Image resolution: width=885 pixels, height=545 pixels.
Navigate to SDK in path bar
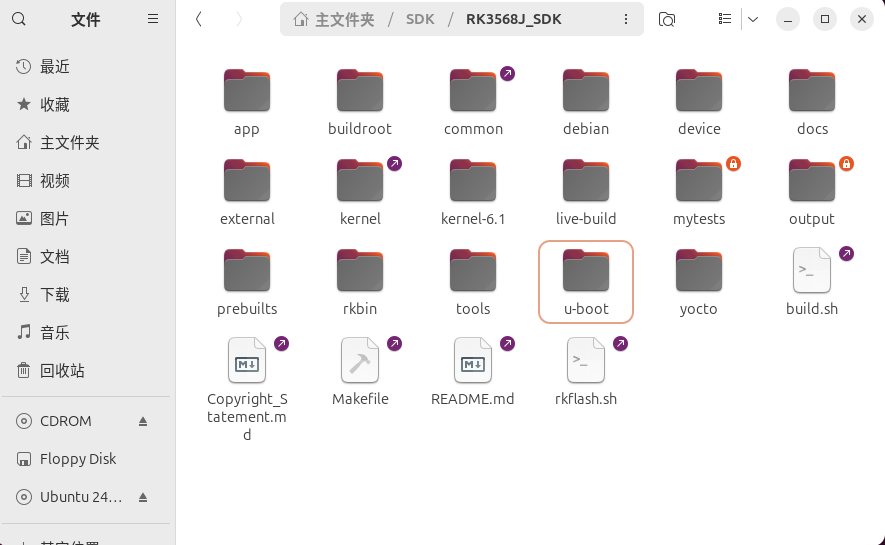pos(420,19)
